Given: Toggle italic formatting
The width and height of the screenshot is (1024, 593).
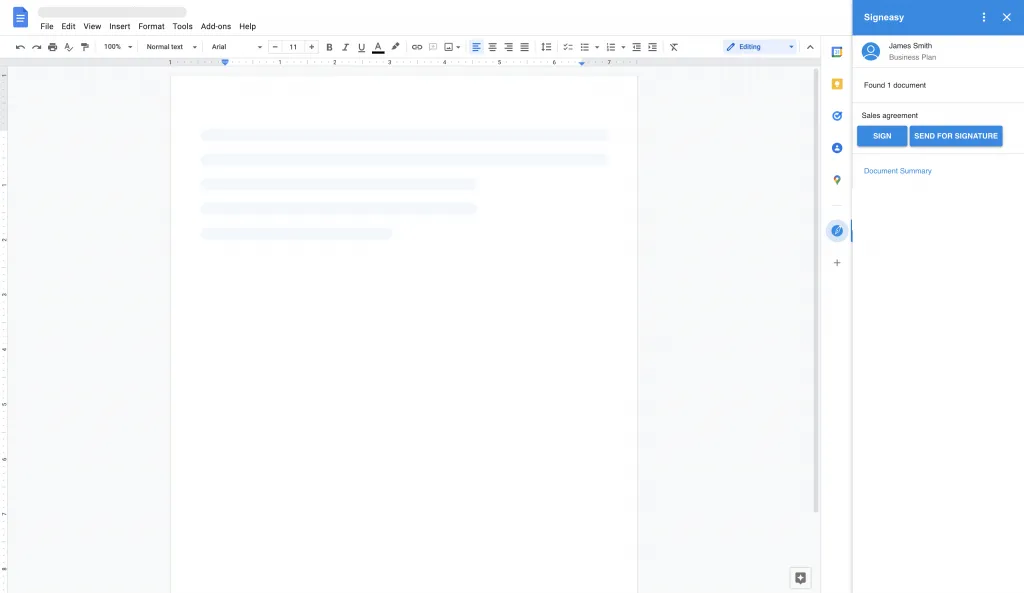Looking at the screenshot, I should pos(345,47).
